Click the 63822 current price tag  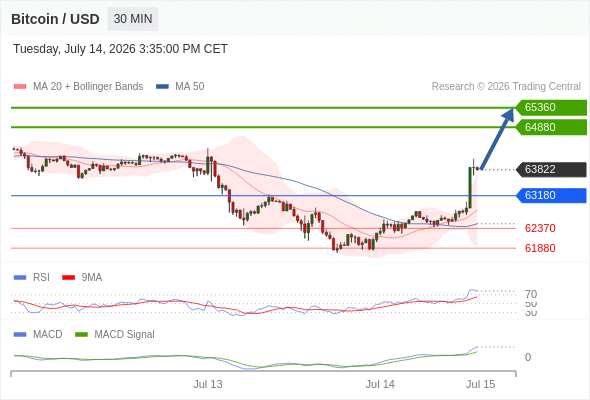pyautogui.click(x=551, y=169)
